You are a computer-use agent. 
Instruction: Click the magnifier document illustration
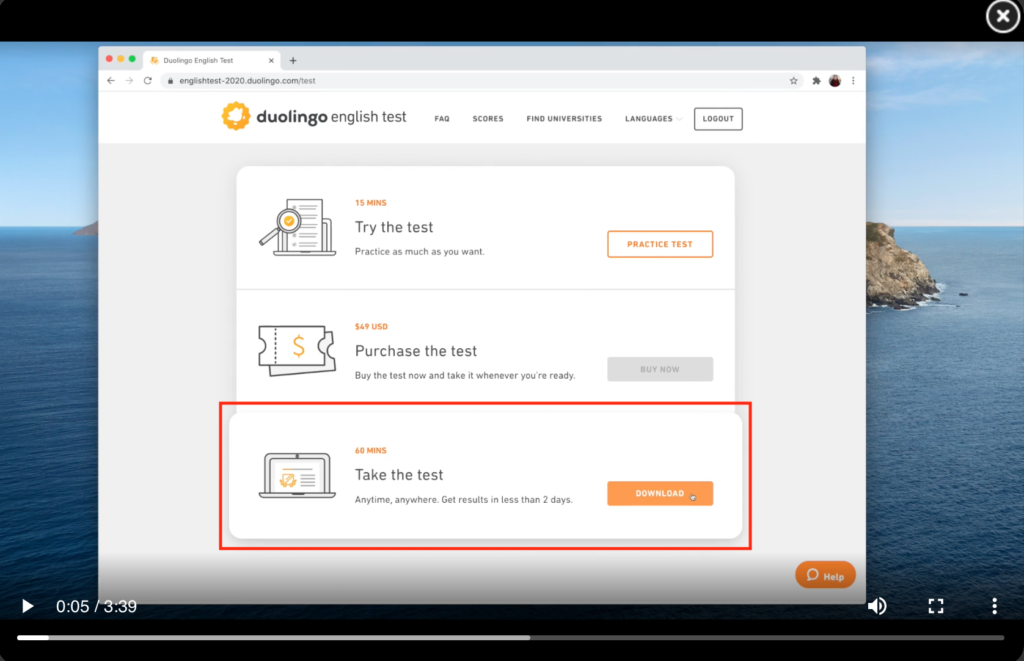pyautogui.click(x=298, y=227)
